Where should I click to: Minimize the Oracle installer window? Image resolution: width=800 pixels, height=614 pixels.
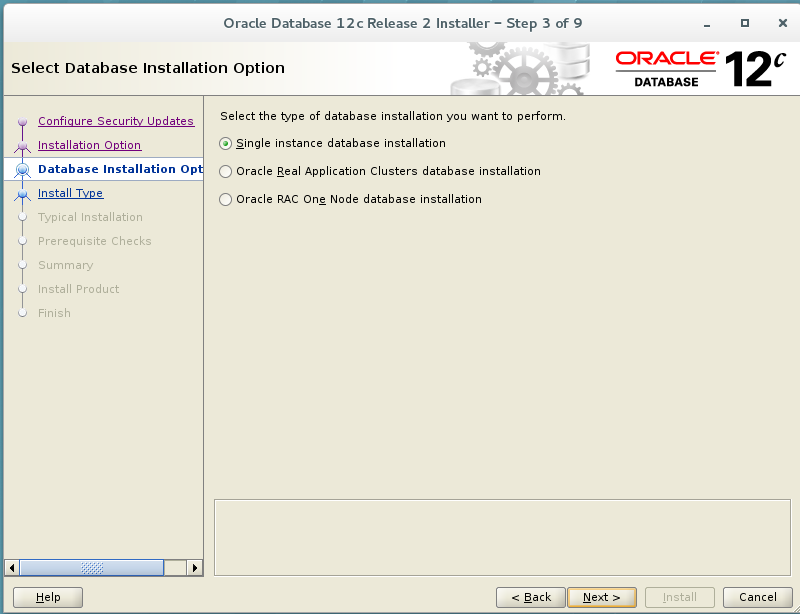(x=707, y=23)
